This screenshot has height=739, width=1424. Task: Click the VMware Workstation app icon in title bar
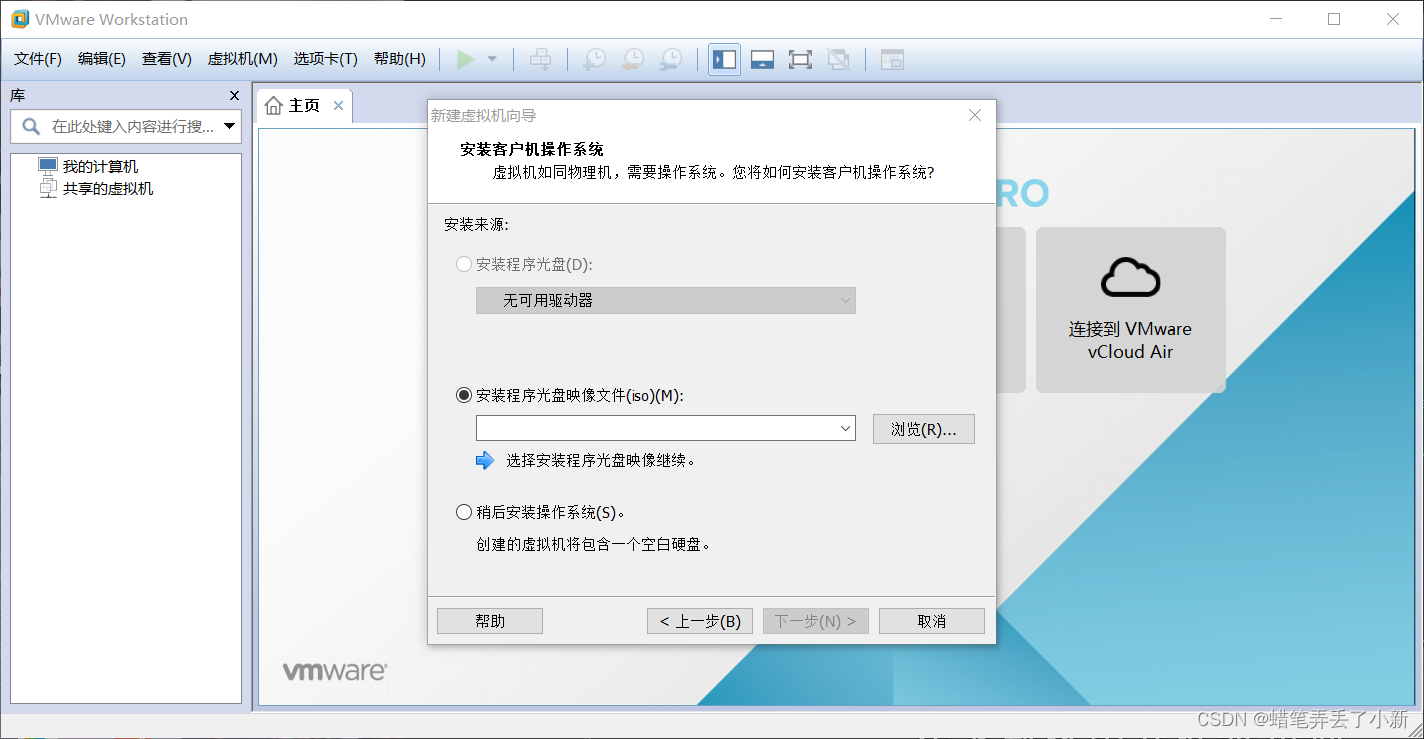tap(19, 19)
